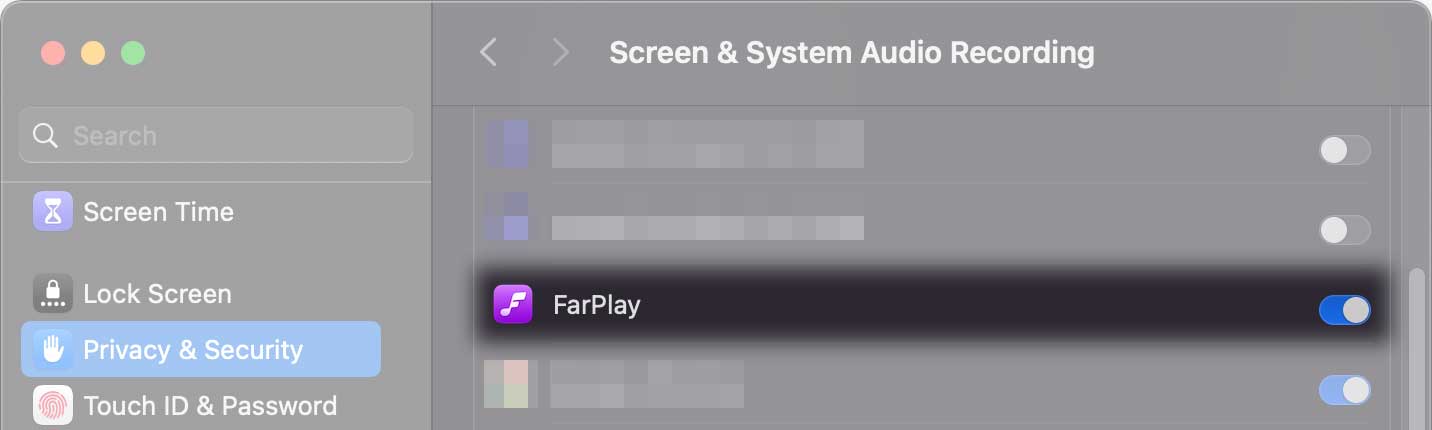Open Screen Time settings in sidebar
This screenshot has height=430, width=1432.
tap(158, 212)
